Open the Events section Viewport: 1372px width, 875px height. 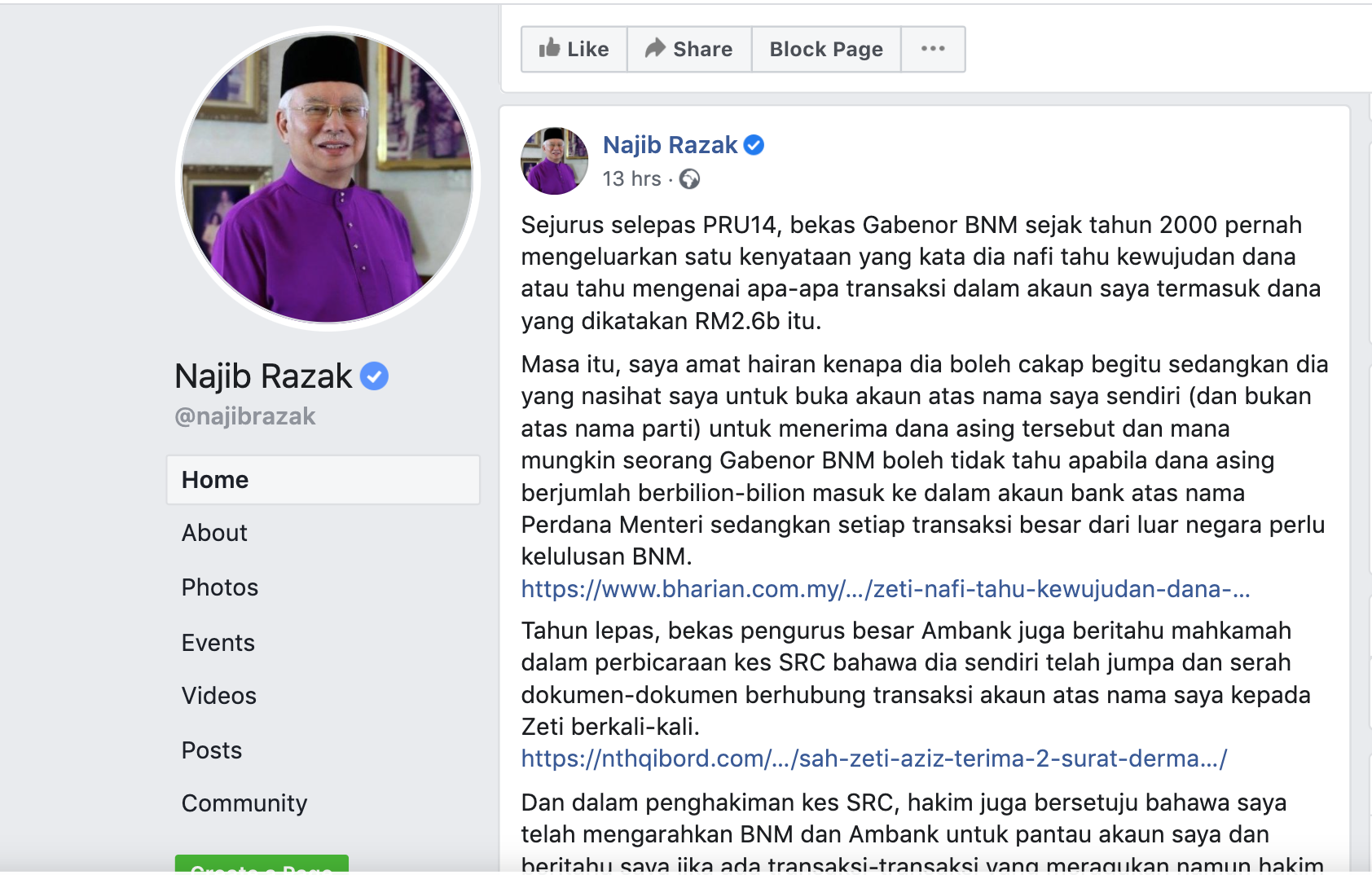pos(218,643)
